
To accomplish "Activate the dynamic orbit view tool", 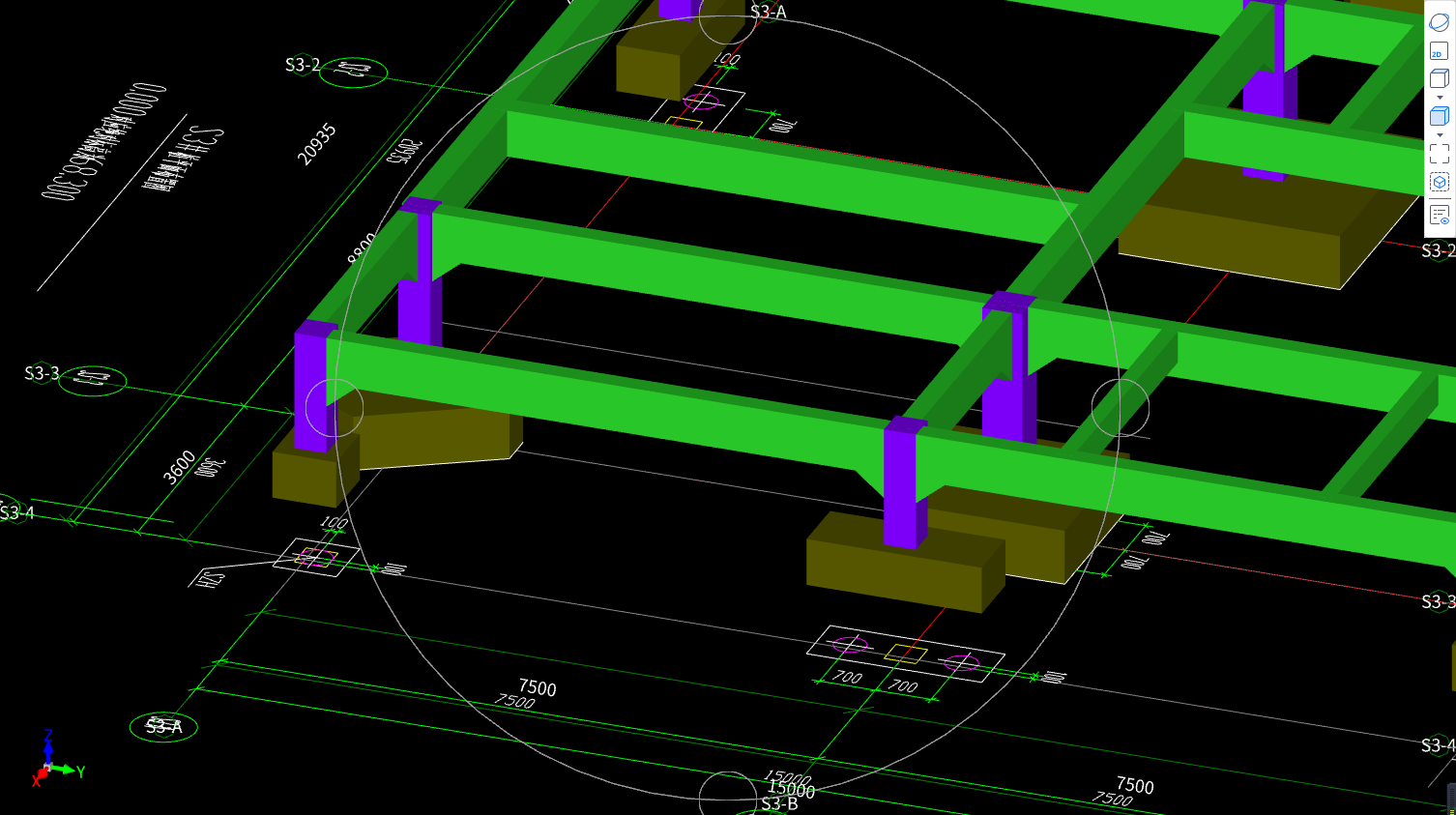I will tap(1439, 22).
